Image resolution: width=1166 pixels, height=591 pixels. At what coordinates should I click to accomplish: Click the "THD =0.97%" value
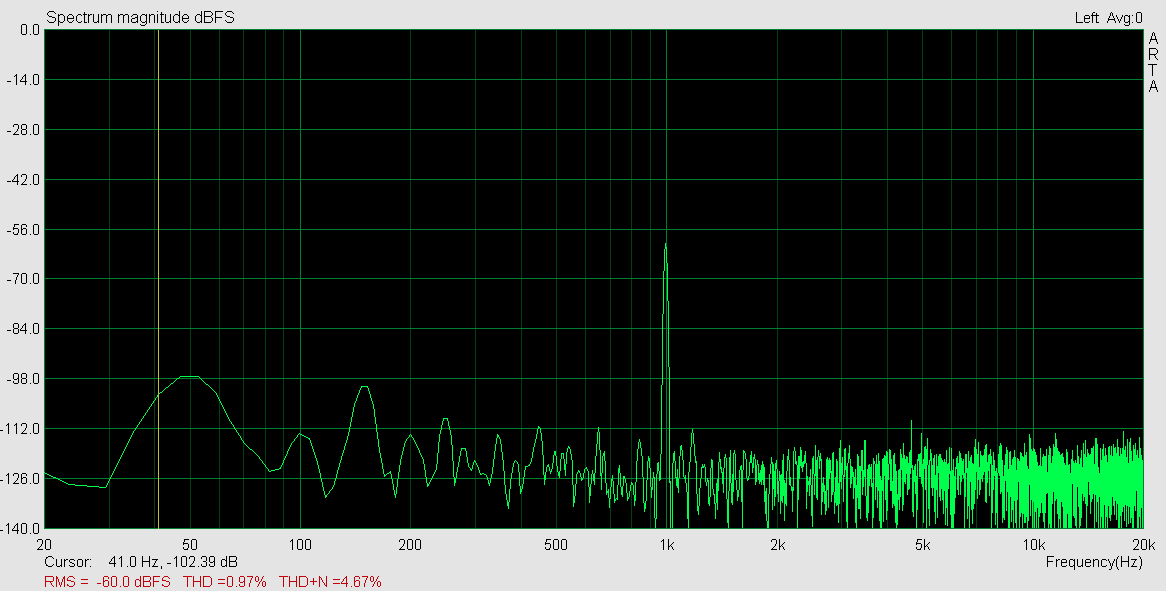click(224, 581)
